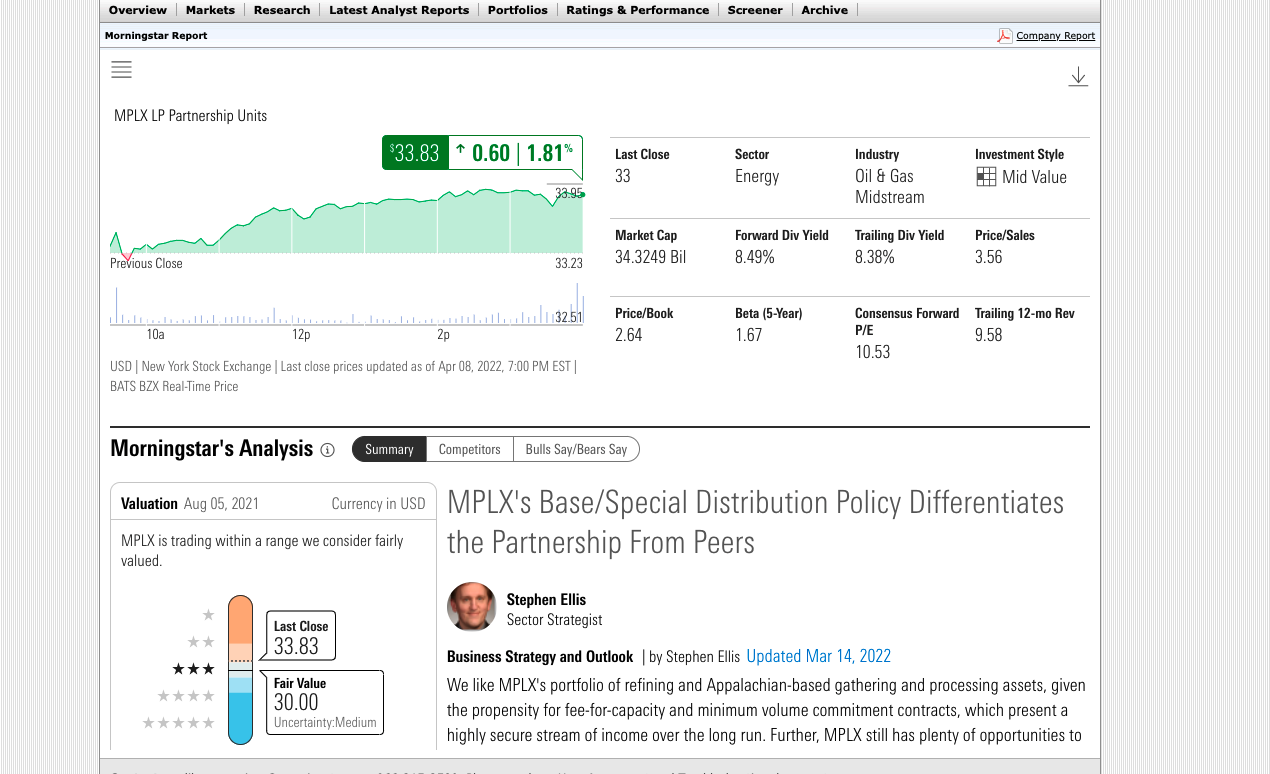Click the Stephen Ellis author name
This screenshot has width=1270, height=774.
click(546, 599)
